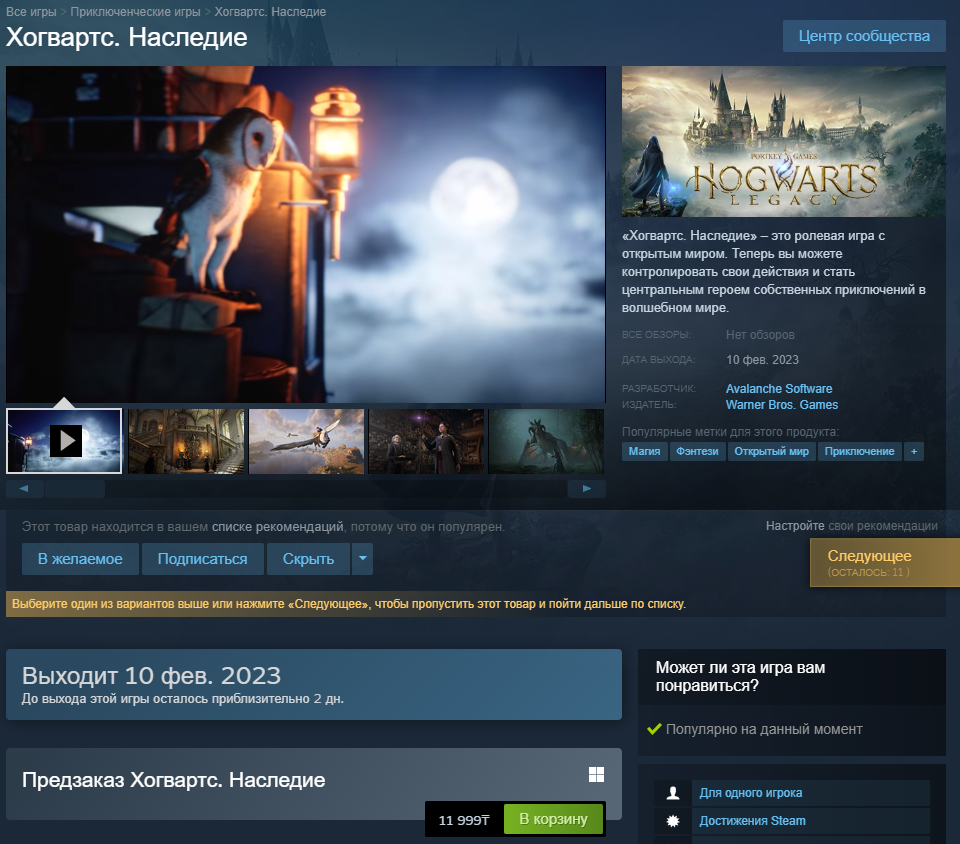
Task: View the hippogriff flying screenshot thumbnail
Action: 307,441
